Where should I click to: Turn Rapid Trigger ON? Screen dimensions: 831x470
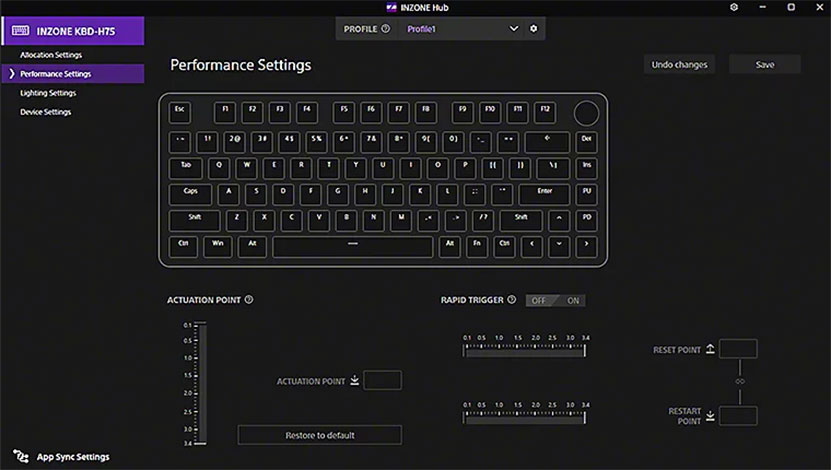[572, 300]
